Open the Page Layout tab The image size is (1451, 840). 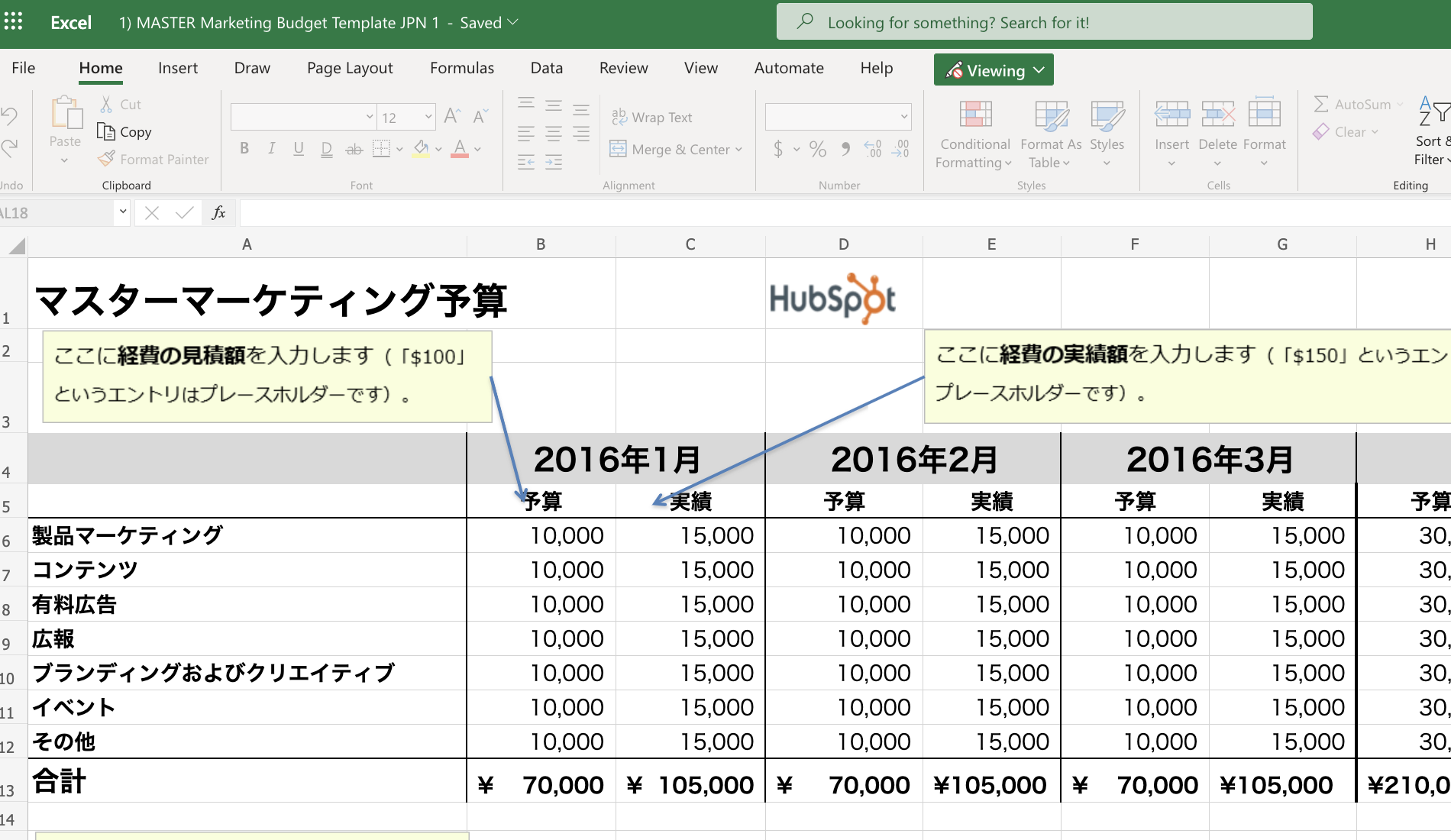click(x=350, y=68)
